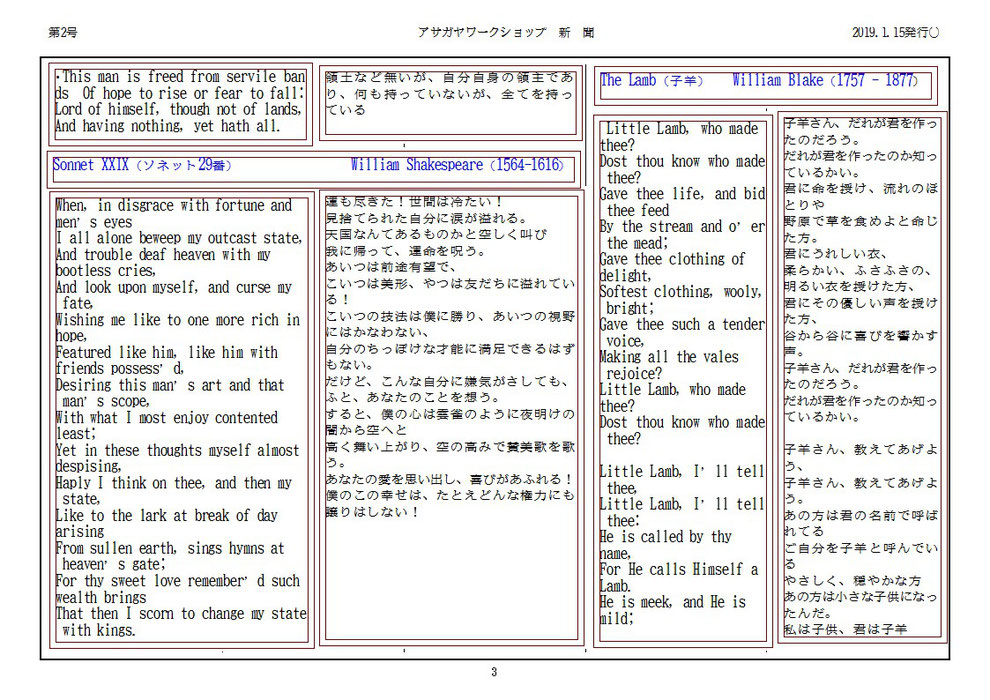Click the line "Wishing me like to one more rich in"
Viewport: 990px width, 700px height.
point(178,321)
